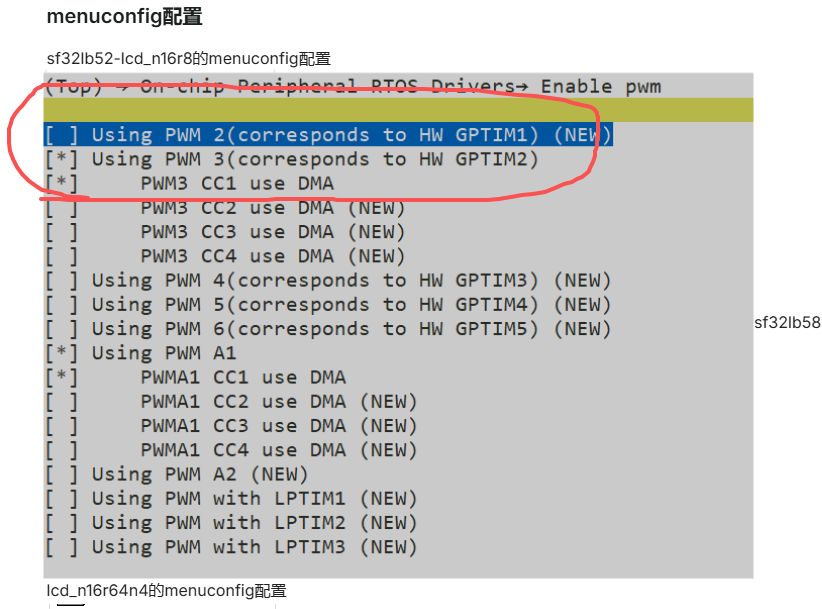Enable PWMA1 CC2 use DMA
This screenshot has height=609, width=822.
[x=61, y=401]
